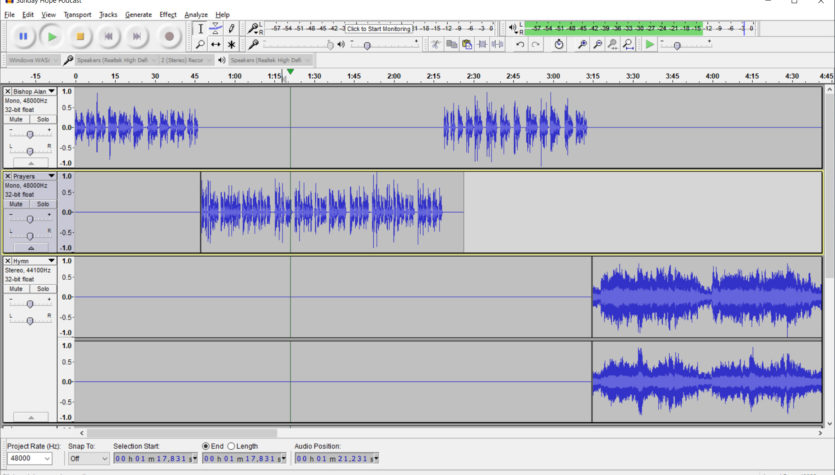Screen dimensions: 835x475
Task: Select the Length radio button
Action: pos(231,446)
